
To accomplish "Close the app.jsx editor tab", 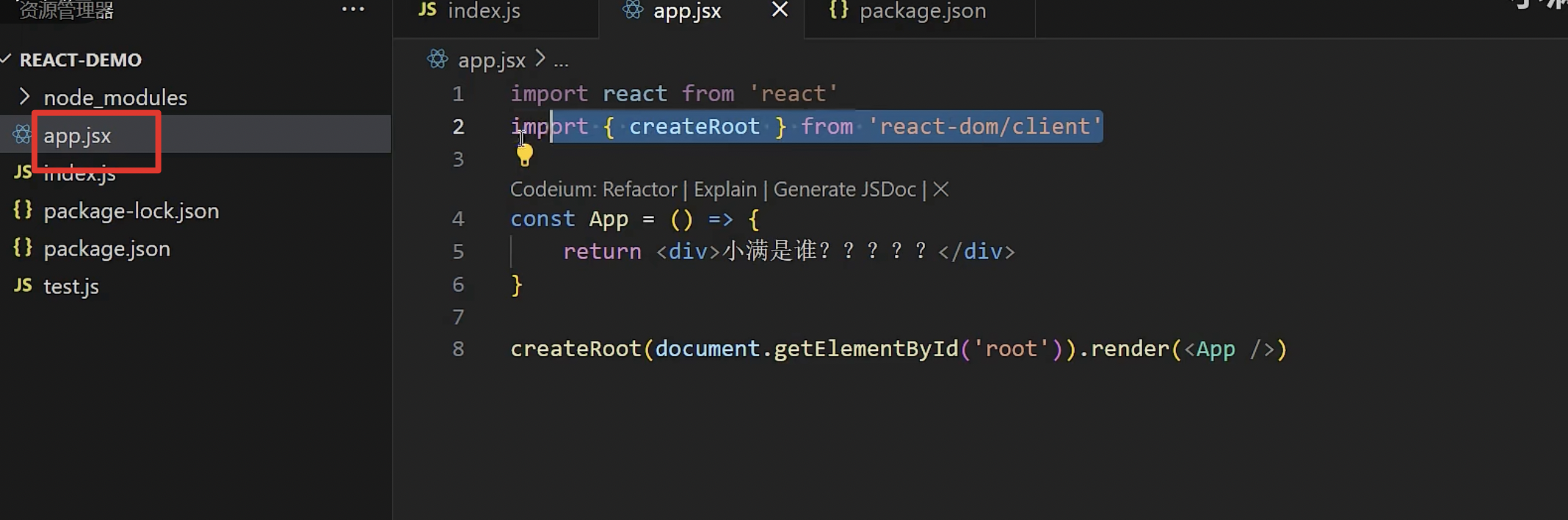I will click(780, 10).
